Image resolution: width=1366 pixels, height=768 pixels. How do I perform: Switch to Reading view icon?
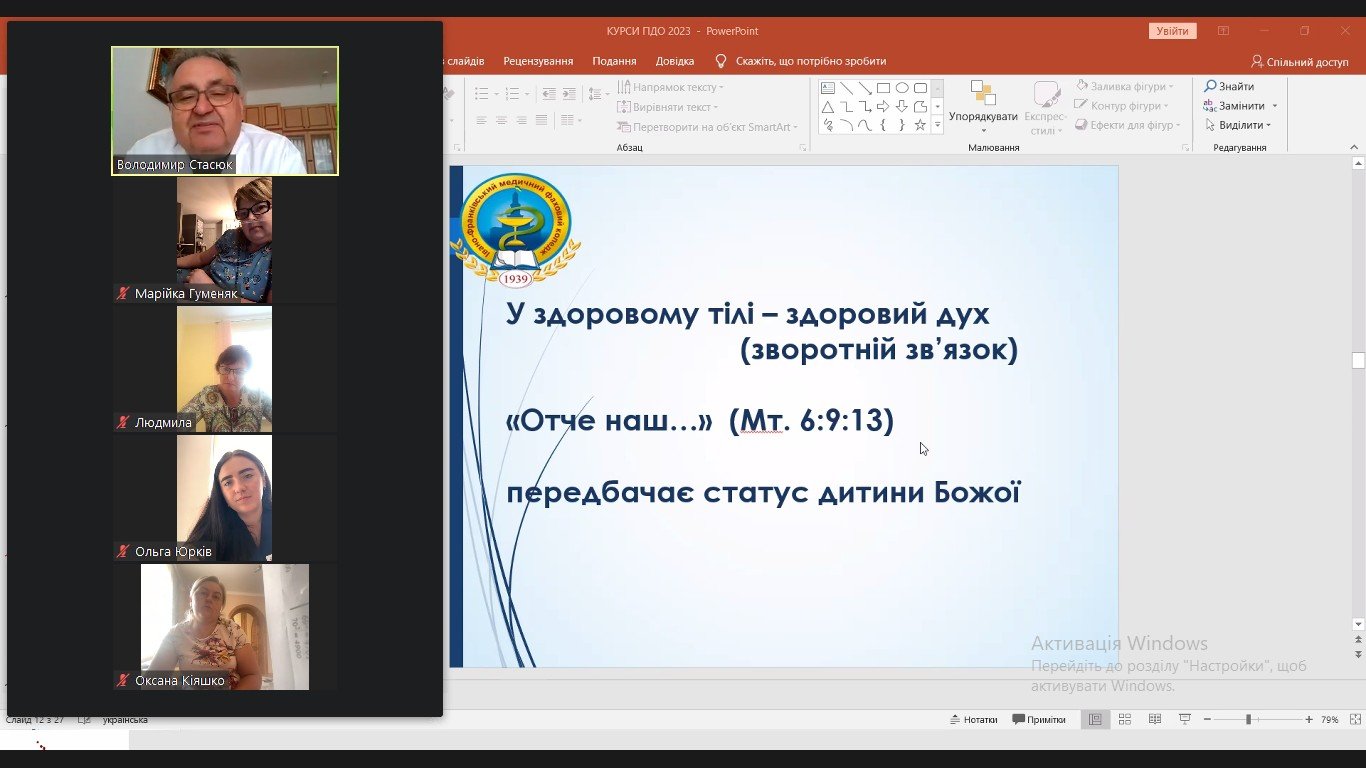(x=1155, y=719)
